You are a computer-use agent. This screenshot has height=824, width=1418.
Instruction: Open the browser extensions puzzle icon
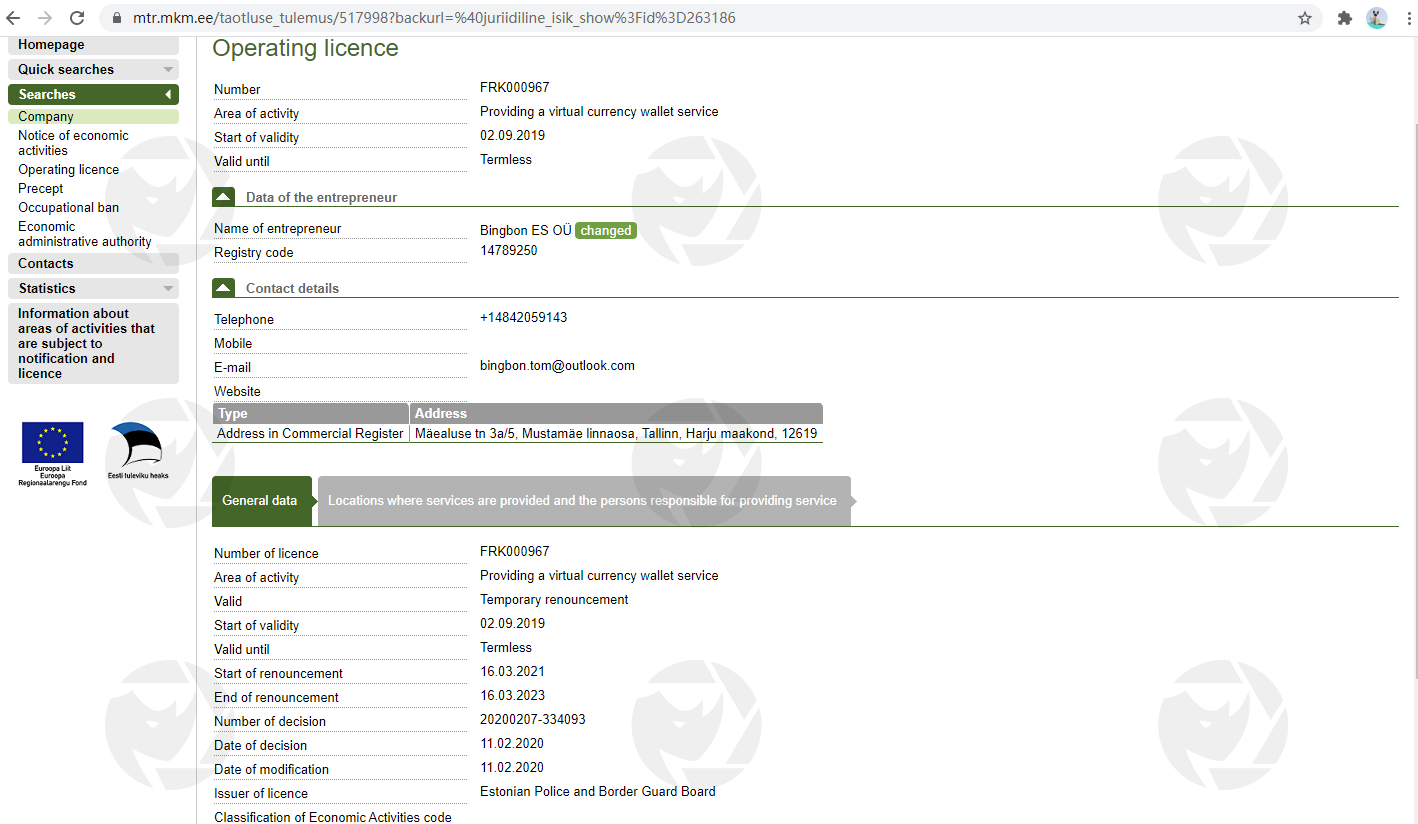pos(1345,18)
